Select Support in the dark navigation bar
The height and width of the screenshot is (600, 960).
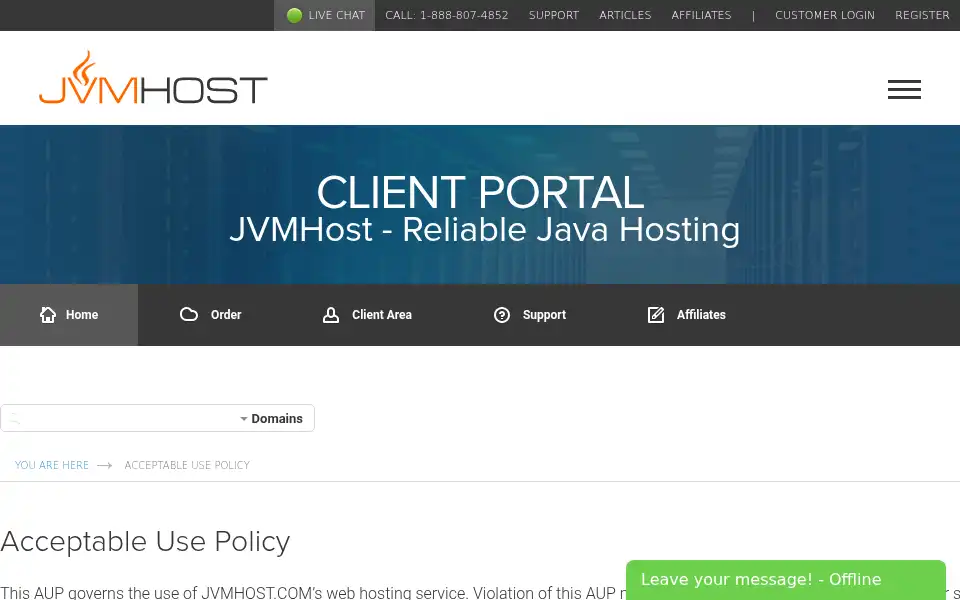[530, 315]
